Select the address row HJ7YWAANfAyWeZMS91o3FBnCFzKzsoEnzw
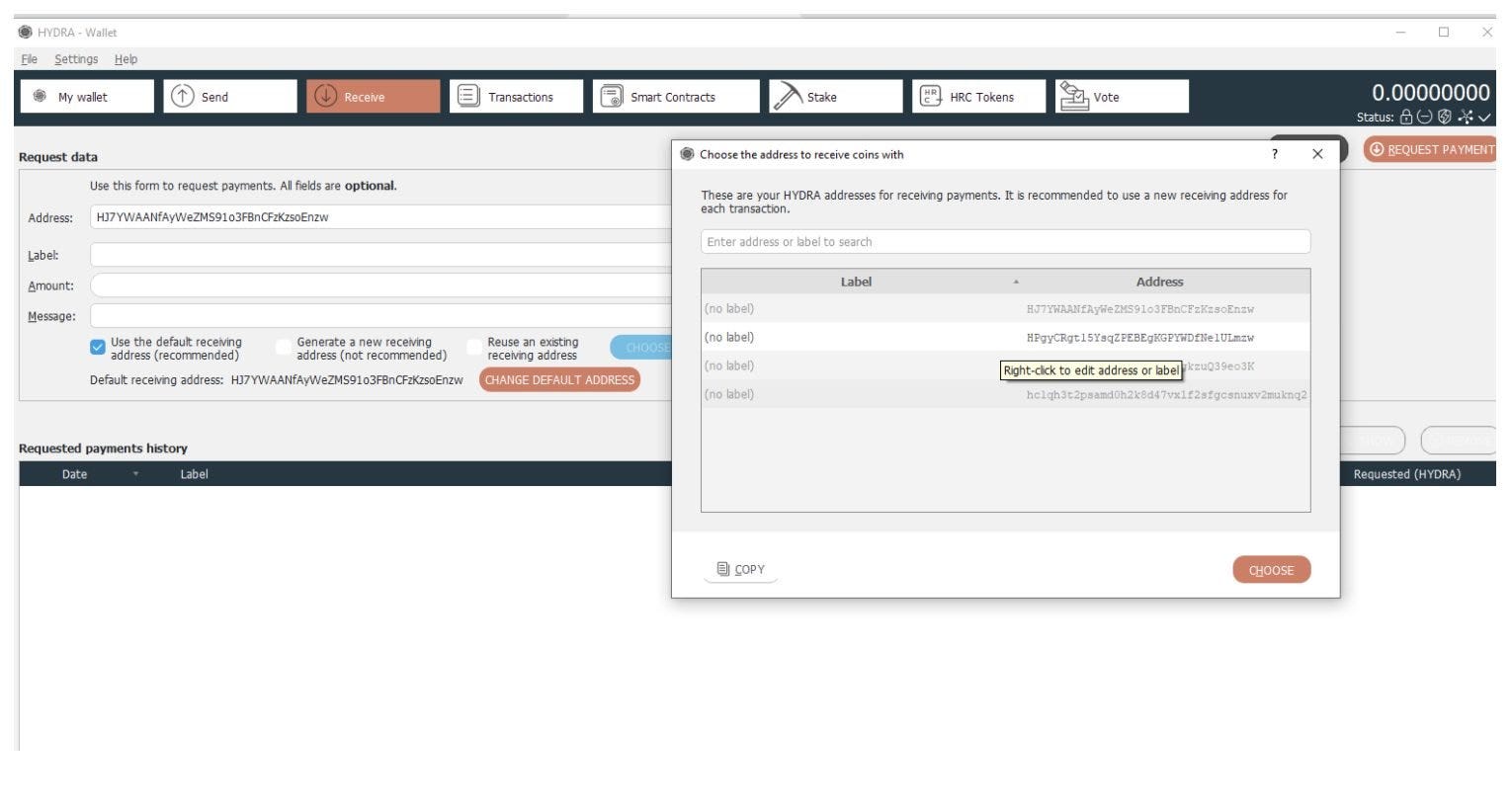 [x=1005, y=309]
